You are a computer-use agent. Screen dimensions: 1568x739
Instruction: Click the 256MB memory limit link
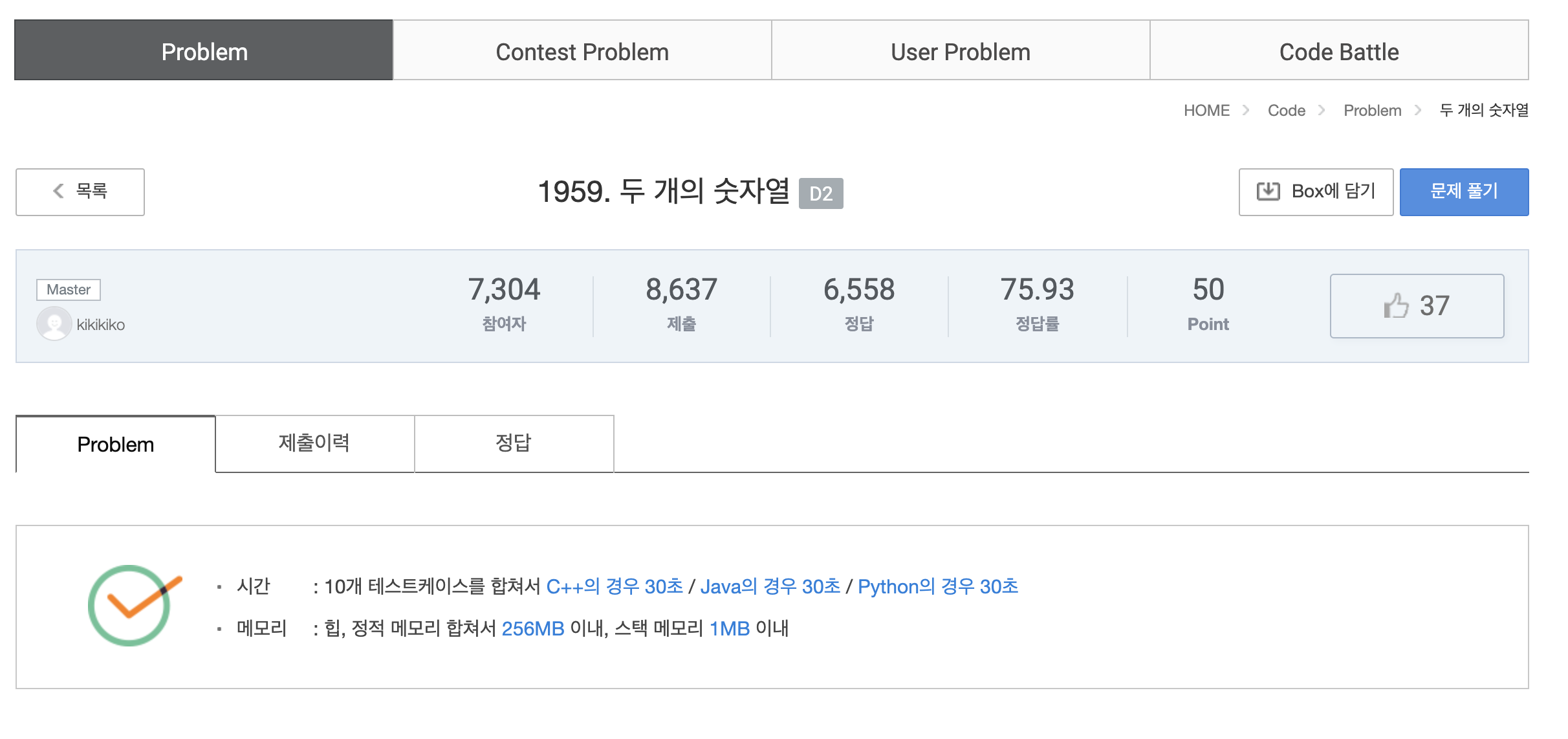[534, 628]
